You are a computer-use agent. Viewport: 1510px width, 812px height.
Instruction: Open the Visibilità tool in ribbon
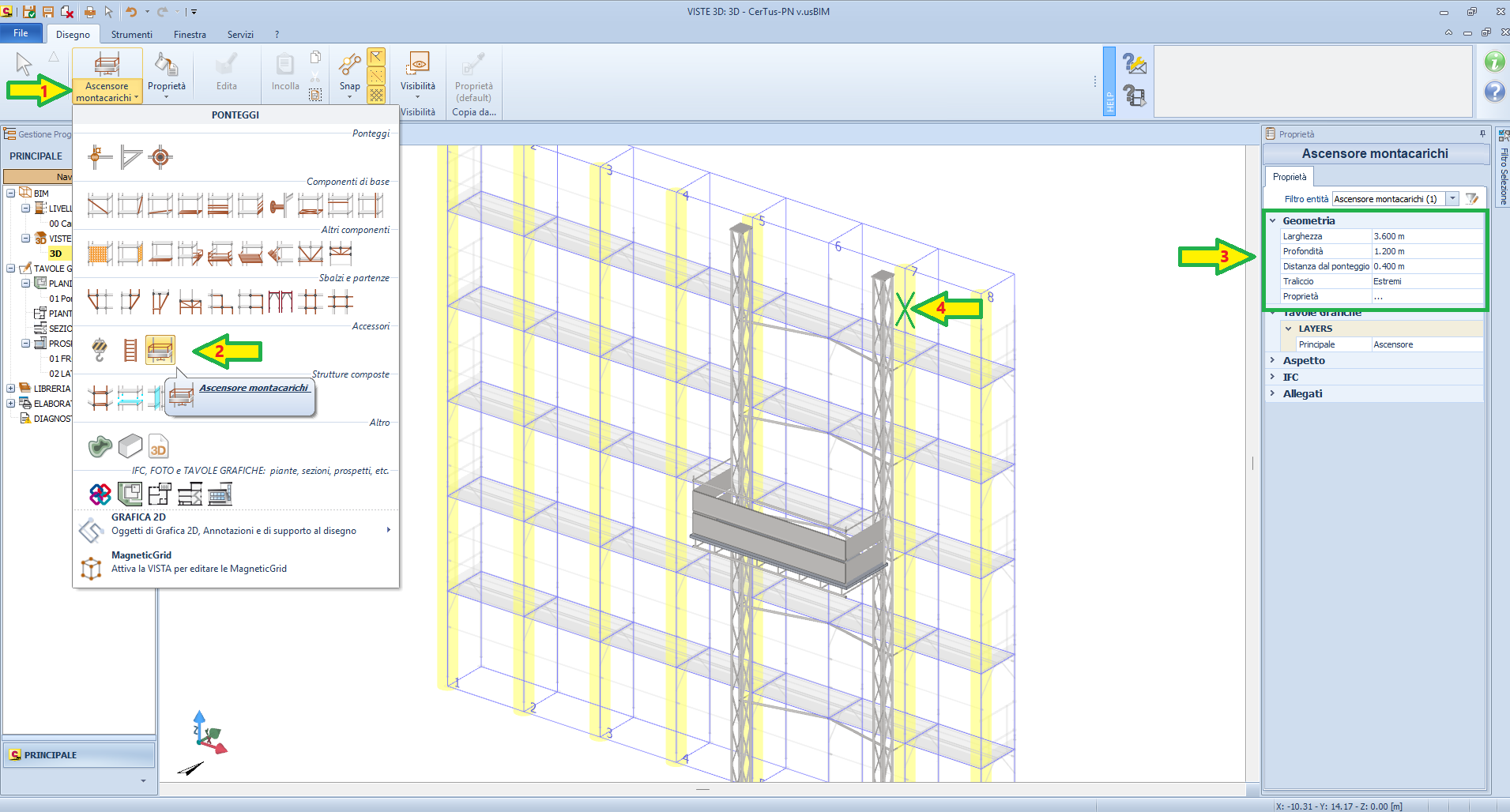(417, 75)
